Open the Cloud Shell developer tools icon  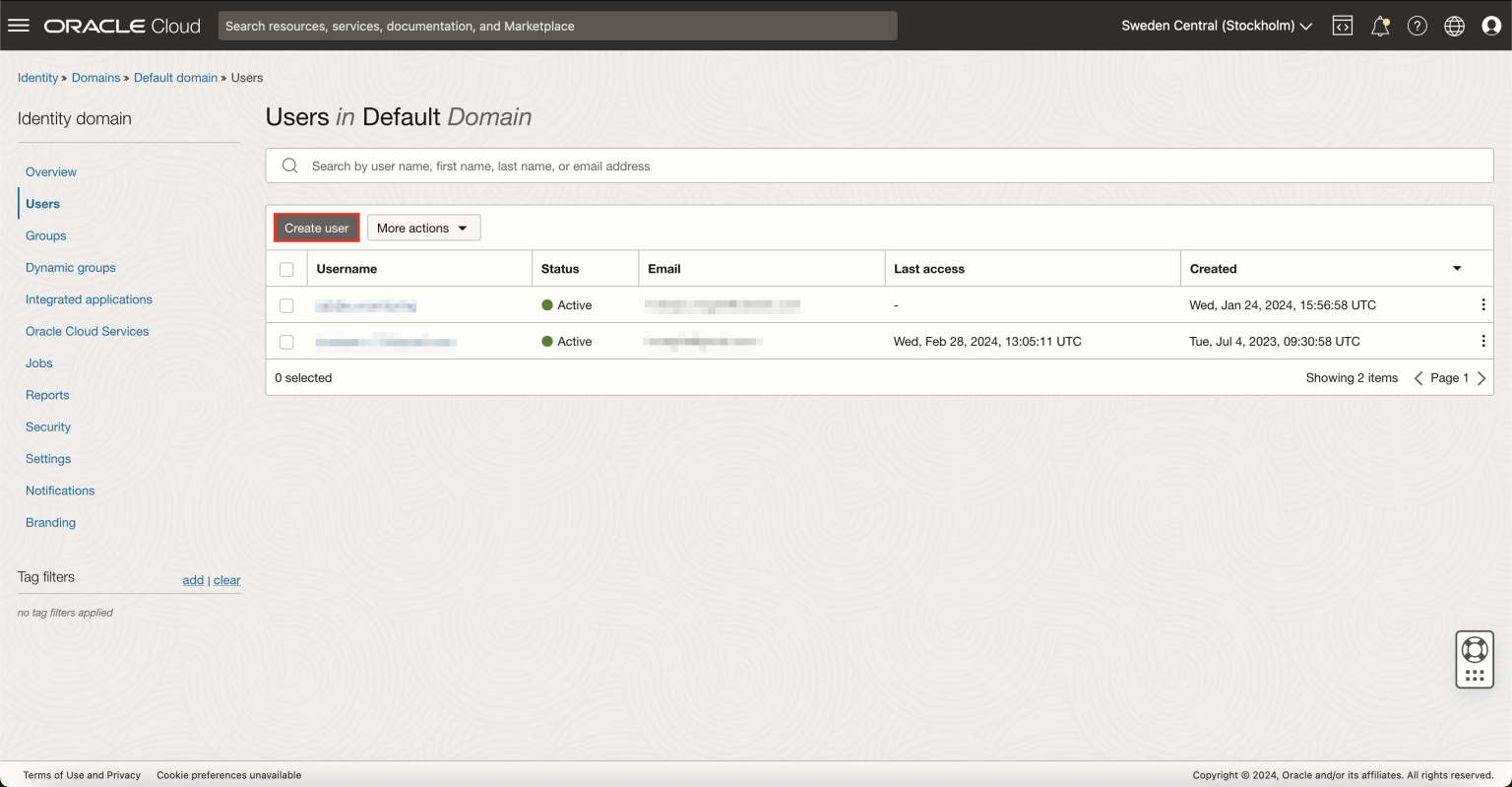click(x=1342, y=26)
